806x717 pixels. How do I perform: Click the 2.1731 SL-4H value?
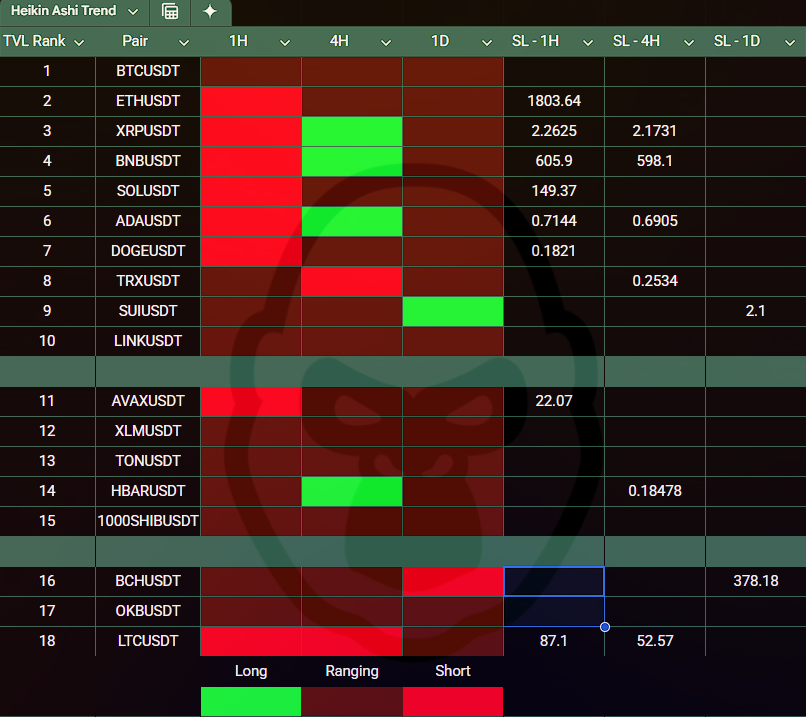(655, 131)
